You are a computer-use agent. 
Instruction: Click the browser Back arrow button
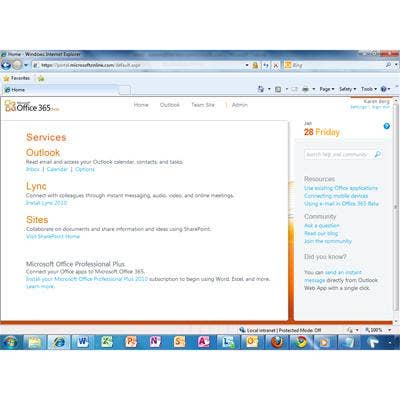coord(6,65)
